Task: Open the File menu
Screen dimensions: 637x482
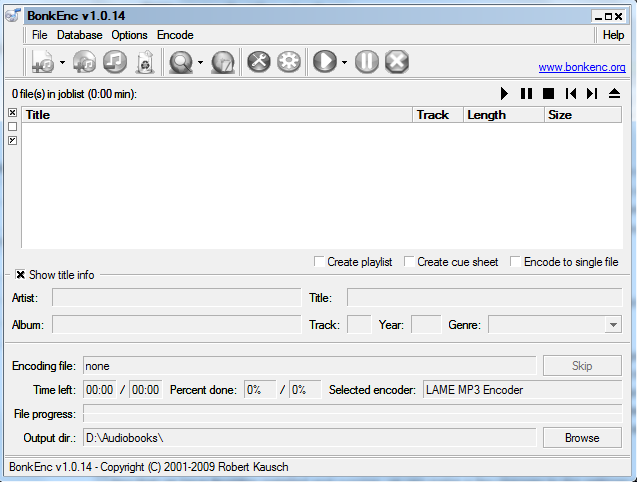Action: (39, 35)
